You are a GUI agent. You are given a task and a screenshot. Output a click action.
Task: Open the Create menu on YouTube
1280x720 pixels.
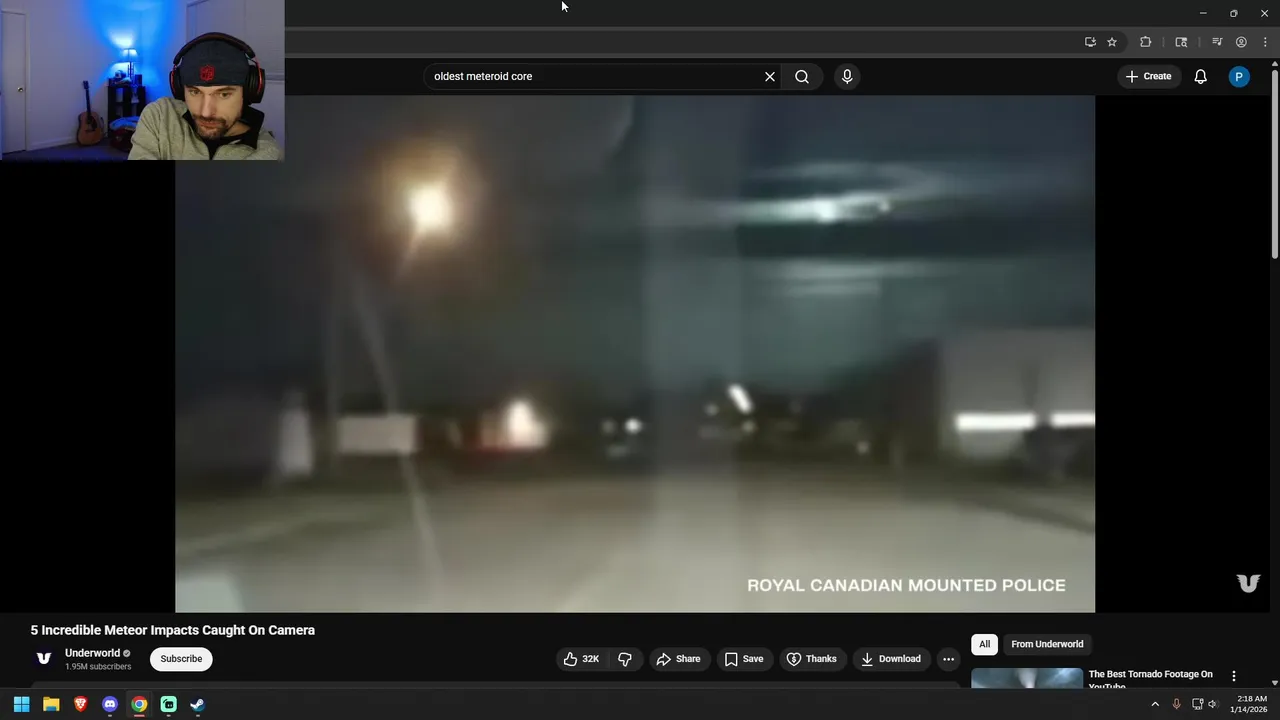(x=1148, y=77)
